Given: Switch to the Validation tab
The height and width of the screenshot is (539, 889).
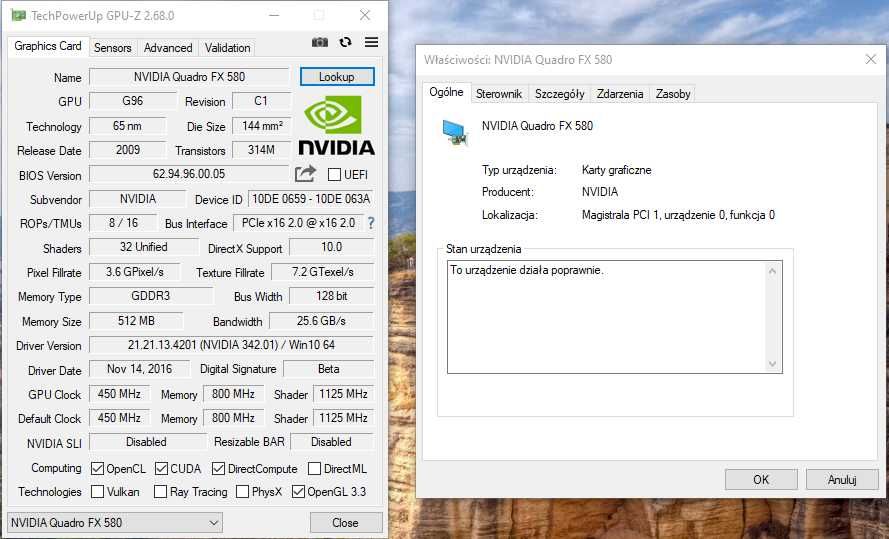Looking at the screenshot, I should click(x=227, y=48).
